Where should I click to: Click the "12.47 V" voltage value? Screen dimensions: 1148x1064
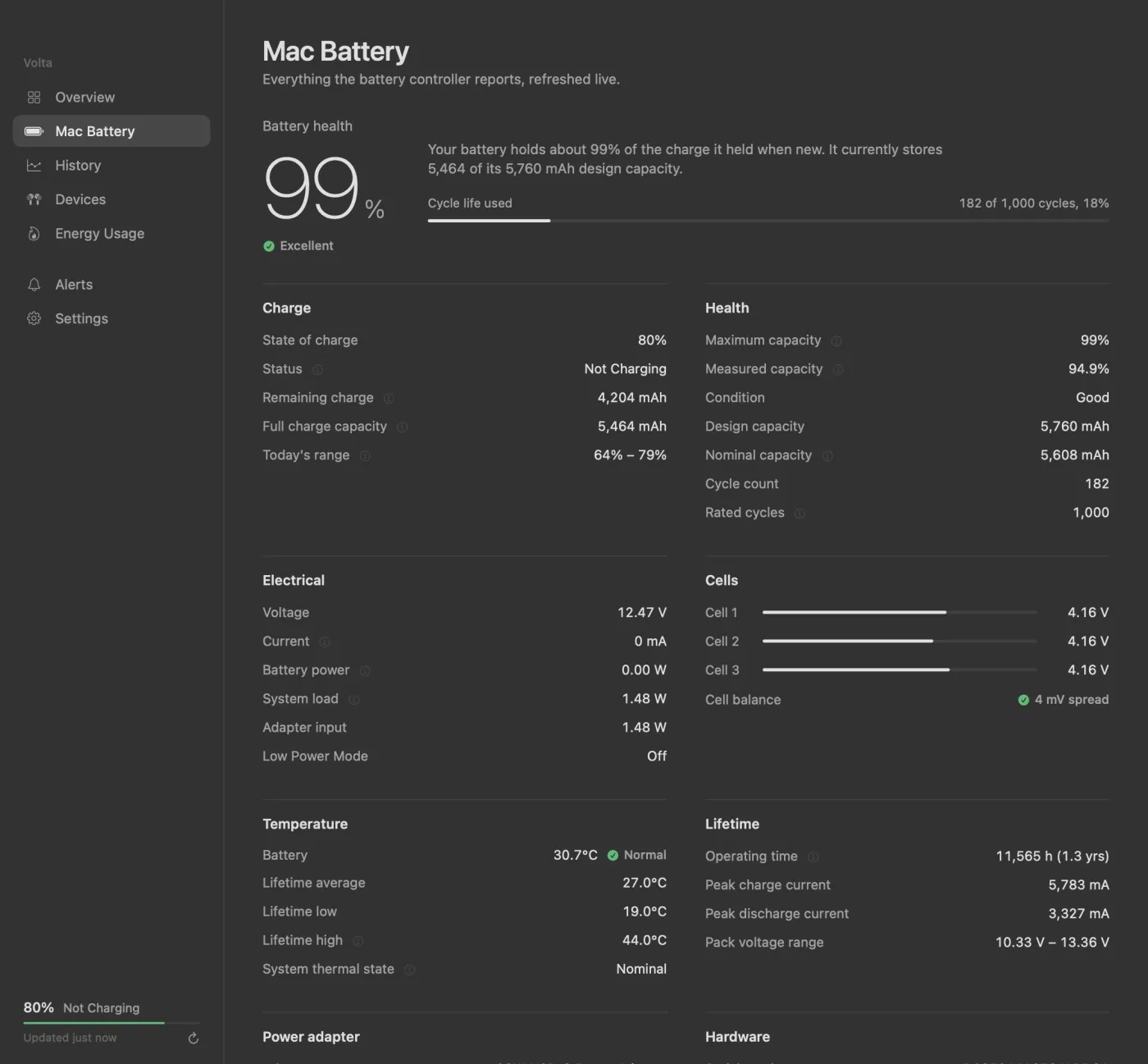(642, 613)
